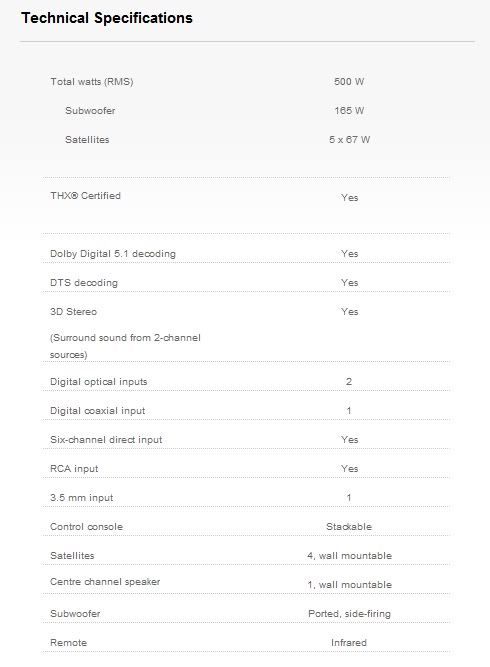This screenshot has width=490, height=667.
Task: Click the DTS decoding row label
Action: [84, 283]
